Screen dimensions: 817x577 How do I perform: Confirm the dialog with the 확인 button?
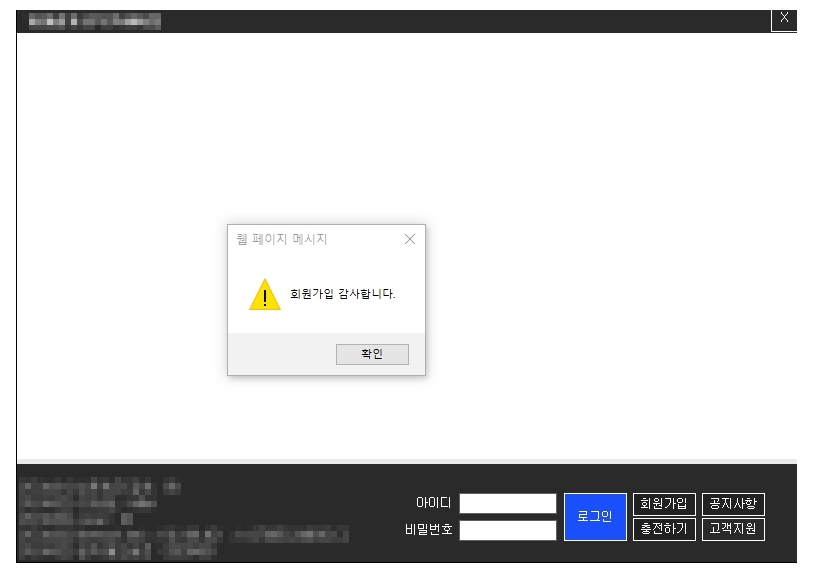click(372, 354)
